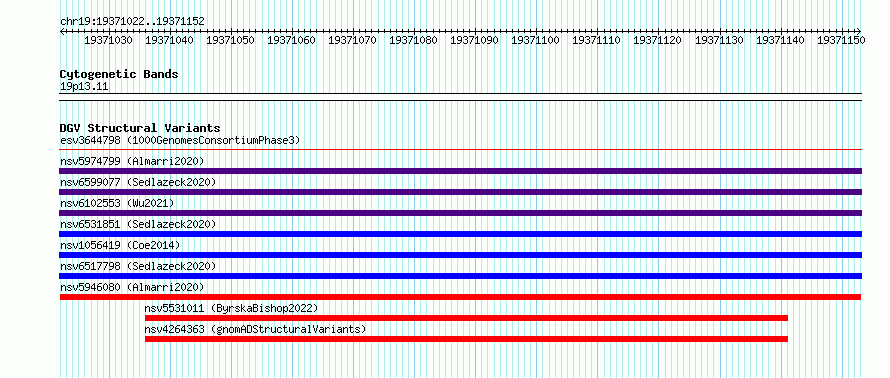
Task: Open variant nsv6531851 (Sedlazeck2020)
Action: pyautogui.click(x=138, y=224)
